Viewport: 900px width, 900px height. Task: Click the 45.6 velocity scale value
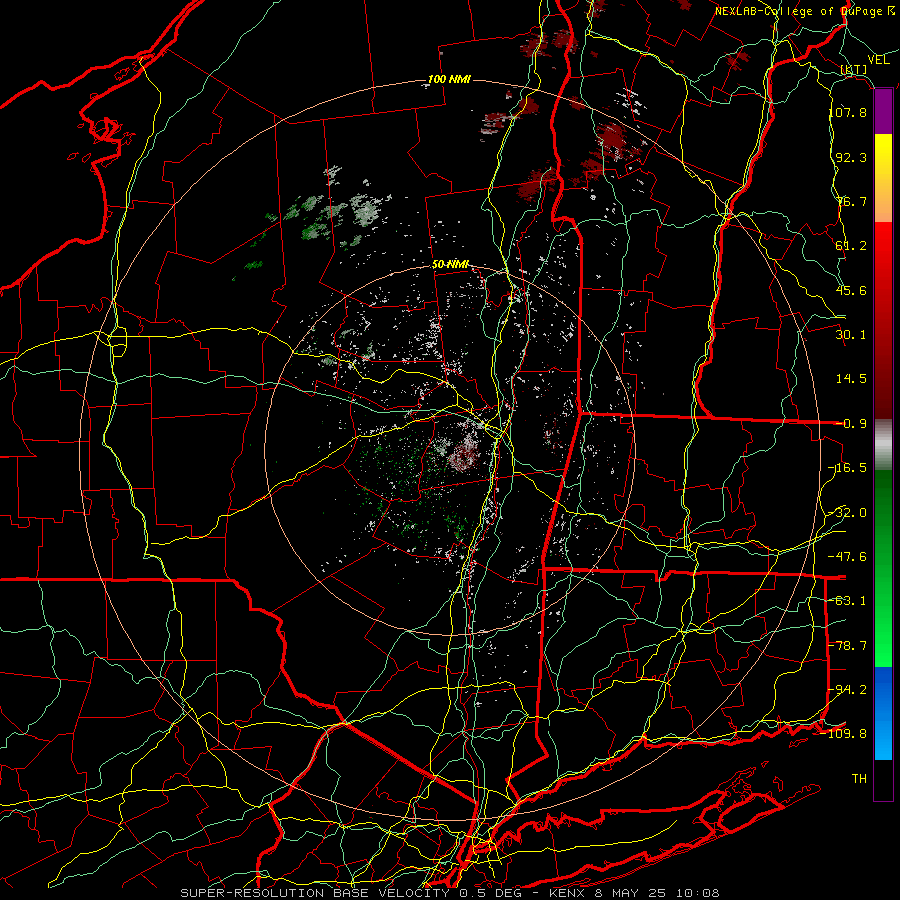tap(851, 290)
